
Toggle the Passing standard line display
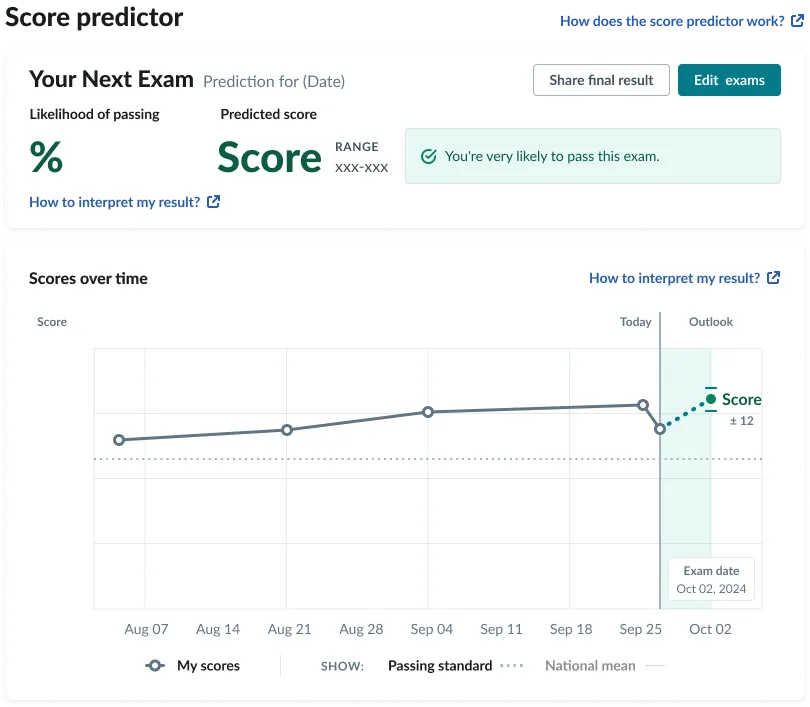point(455,666)
